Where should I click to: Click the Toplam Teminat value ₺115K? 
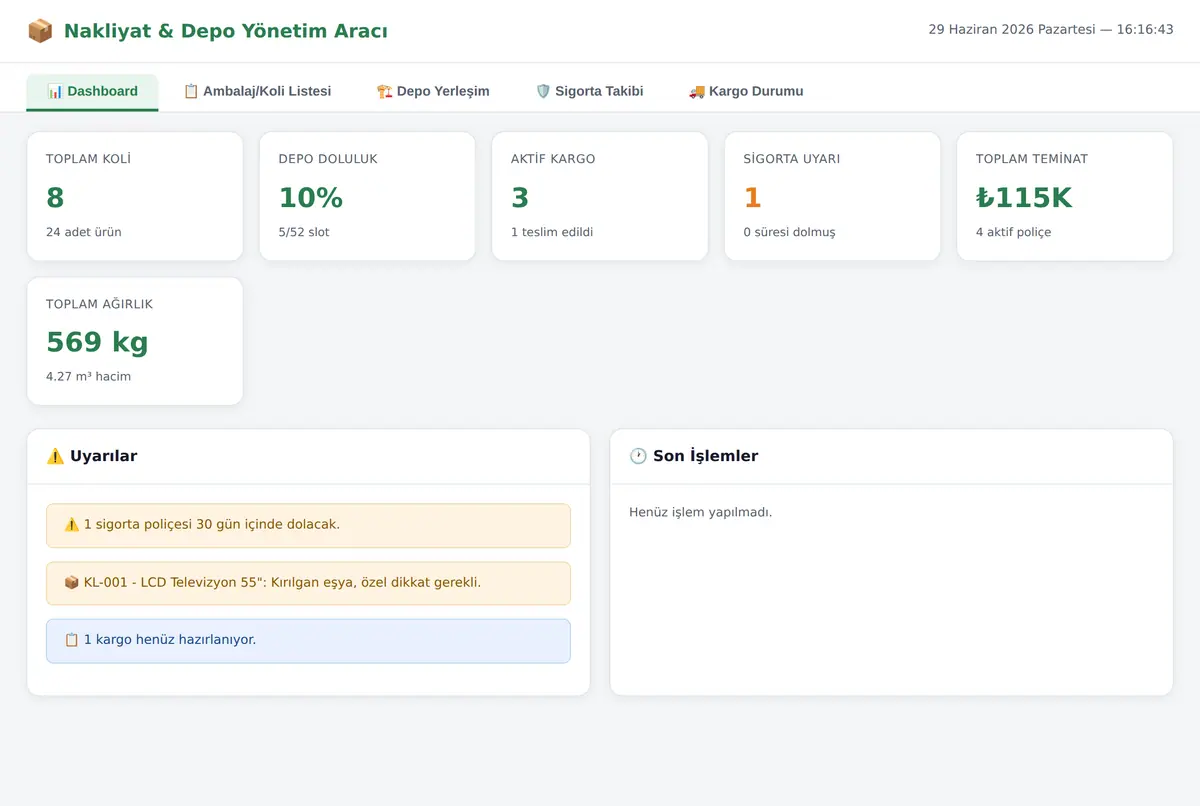click(x=1024, y=198)
